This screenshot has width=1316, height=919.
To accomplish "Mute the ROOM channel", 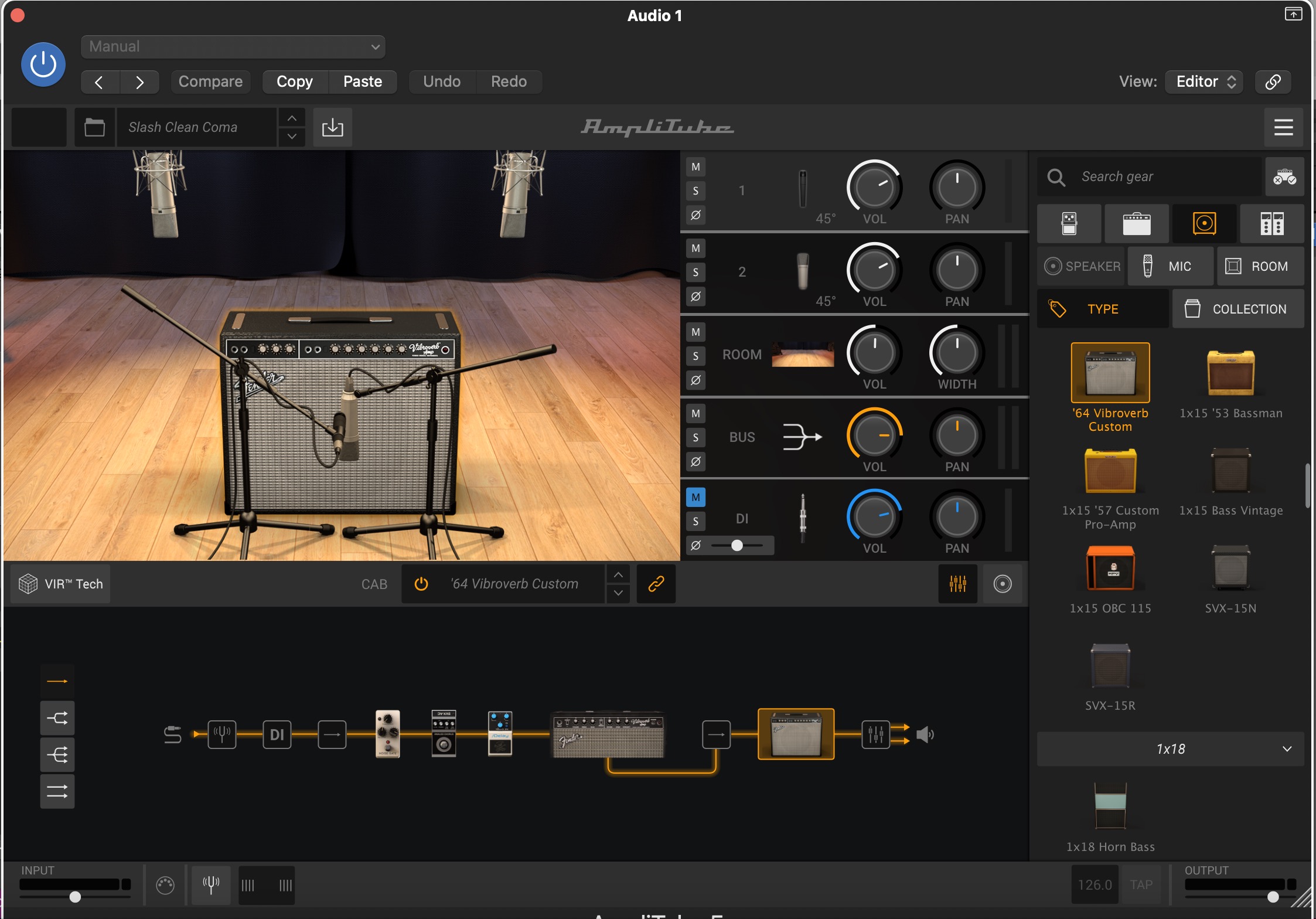I will (x=695, y=332).
